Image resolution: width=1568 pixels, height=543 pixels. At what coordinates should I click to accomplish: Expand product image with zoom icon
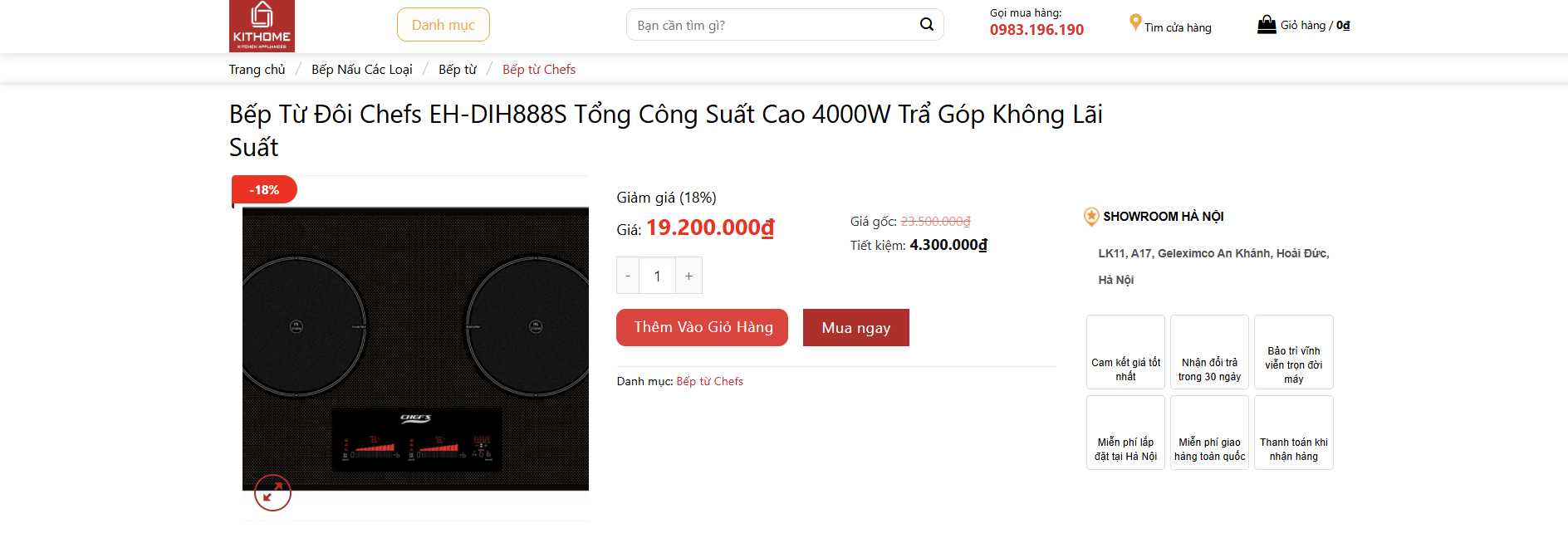[x=272, y=493]
